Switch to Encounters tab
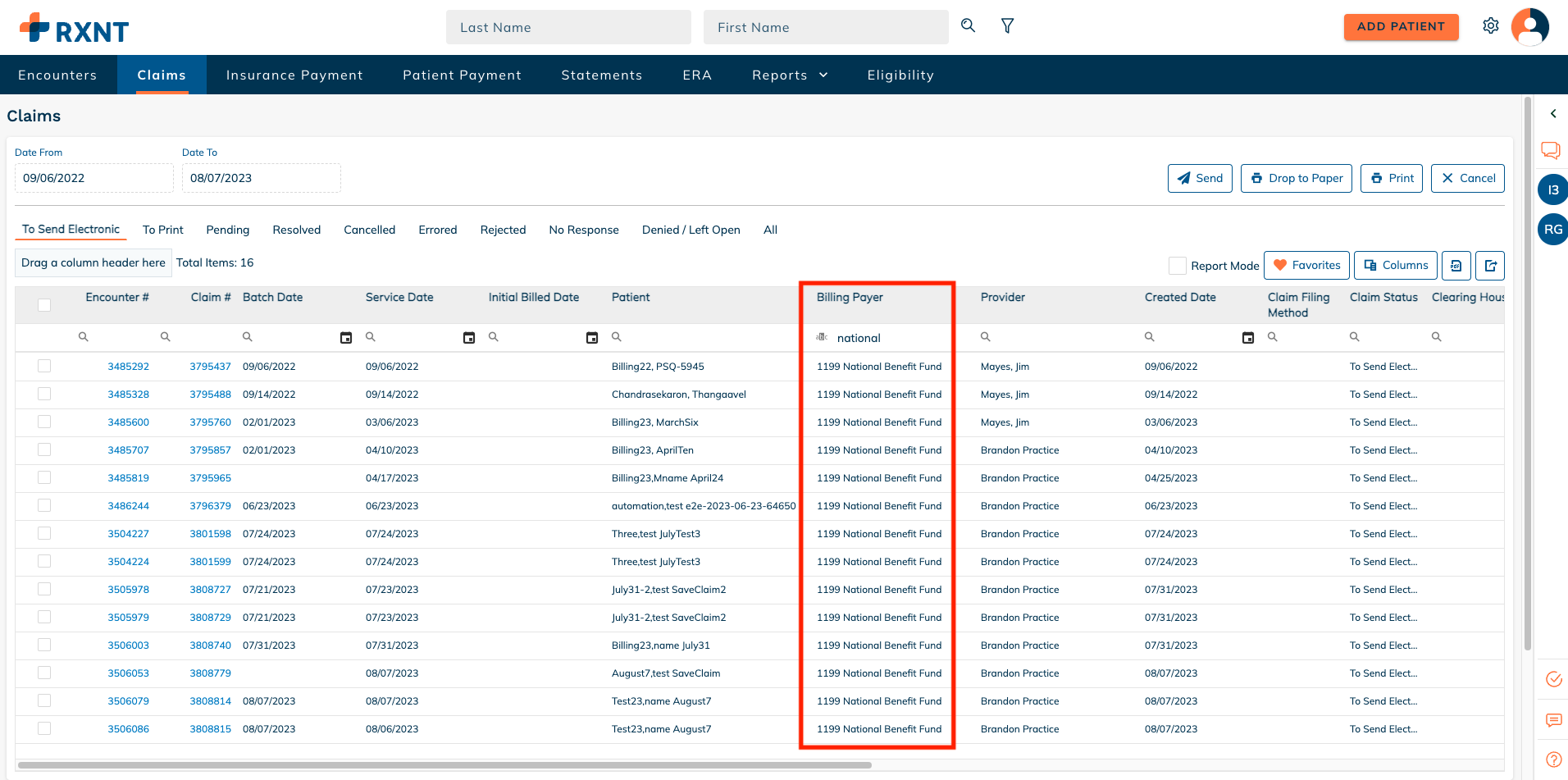Screen dimensions: 1568x780 coord(57,75)
